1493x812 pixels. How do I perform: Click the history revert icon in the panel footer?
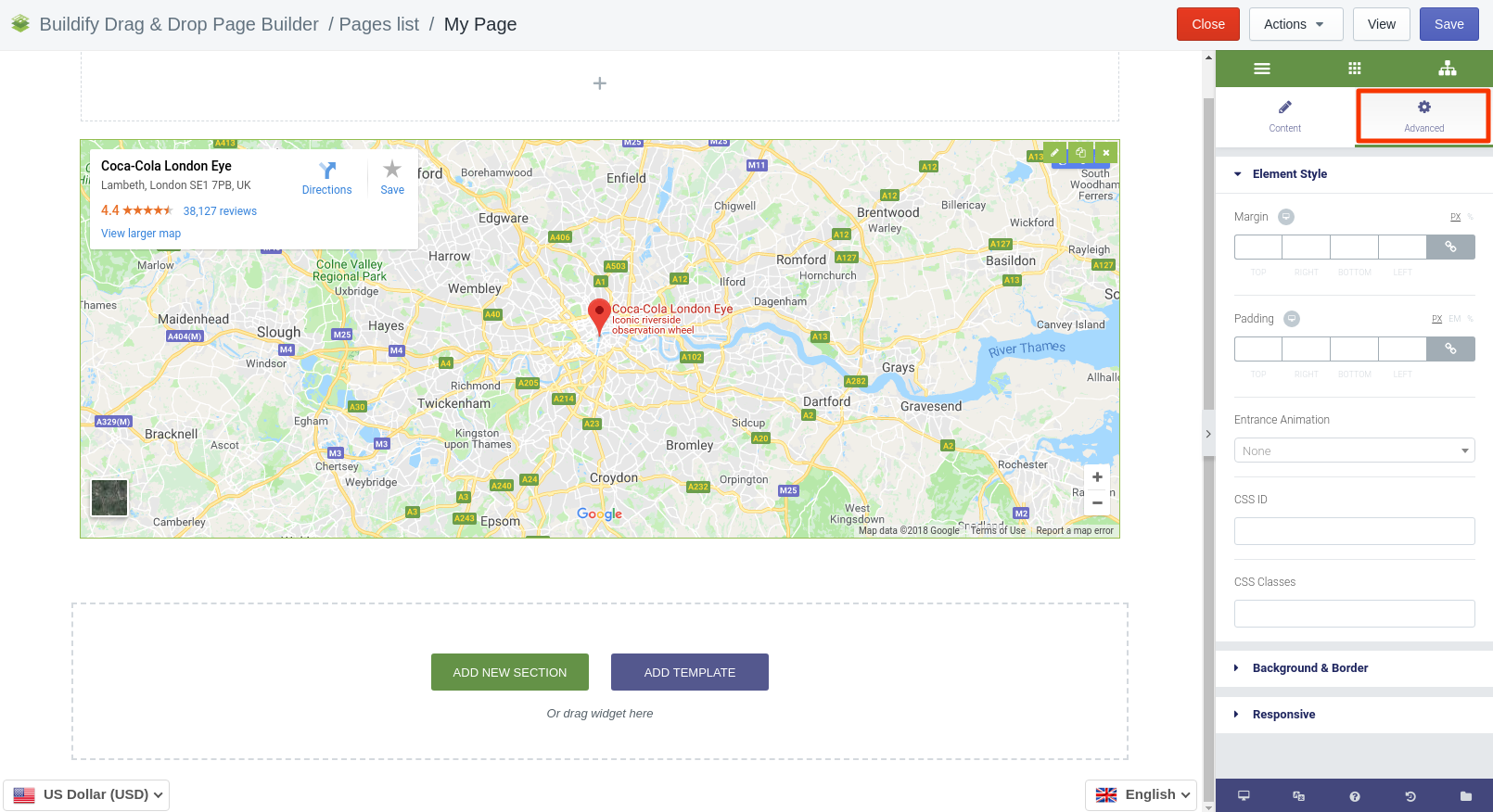click(x=1410, y=796)
